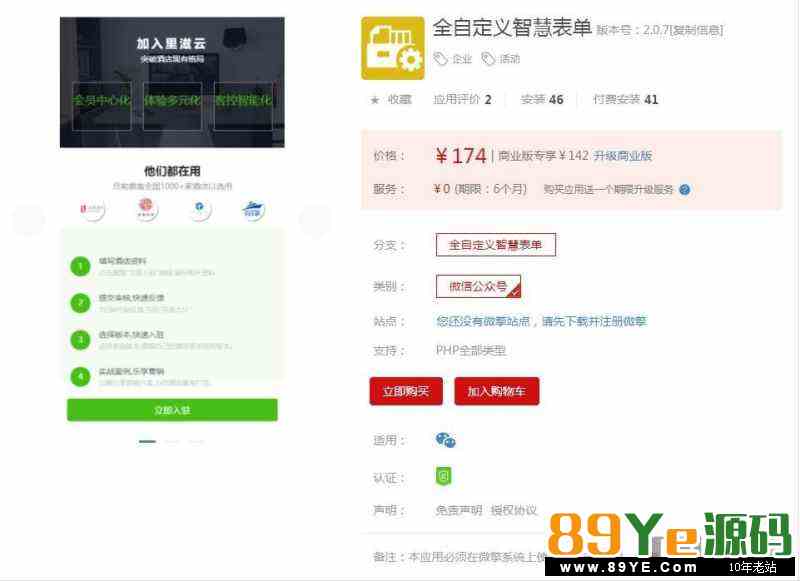Viewport: 800px width, 581px height.
Task: Click the 付费安装 41 count text
Action: tap(625, 99)
